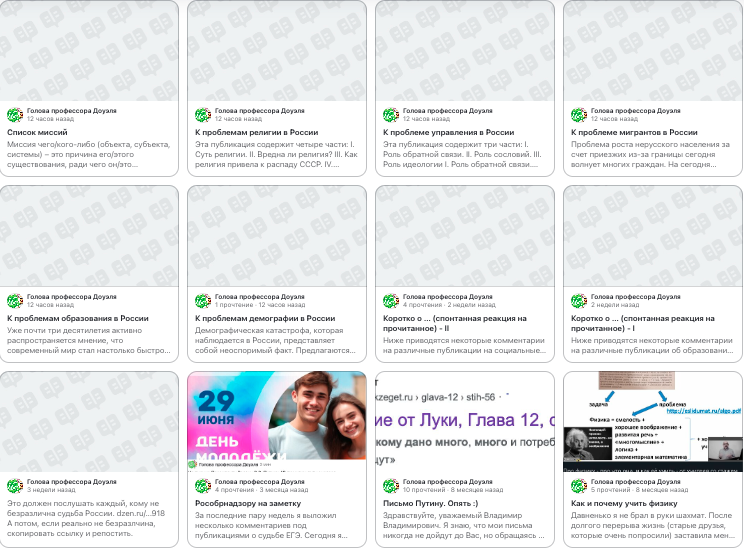Open the '29 июня День молодёжи' thumbnail
744x550 pixels.
tap(277, 421)
